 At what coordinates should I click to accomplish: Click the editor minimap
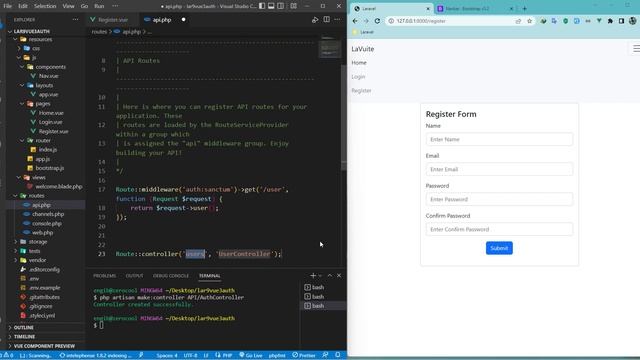point(330,48)
